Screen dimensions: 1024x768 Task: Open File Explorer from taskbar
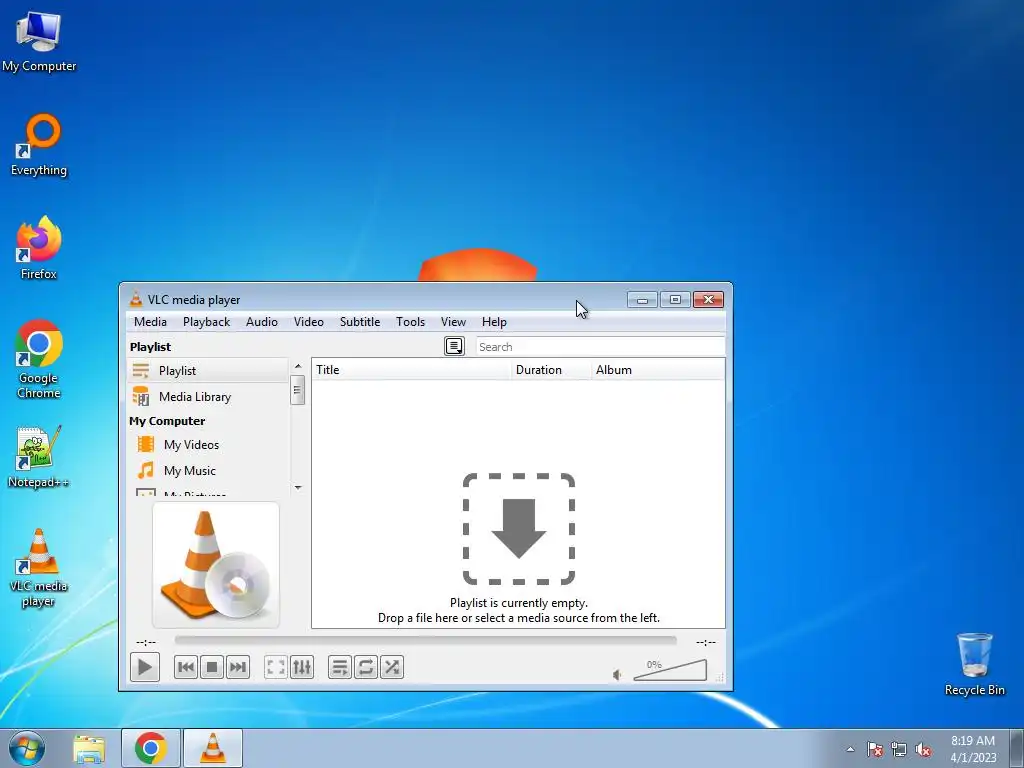coord(89,748)
